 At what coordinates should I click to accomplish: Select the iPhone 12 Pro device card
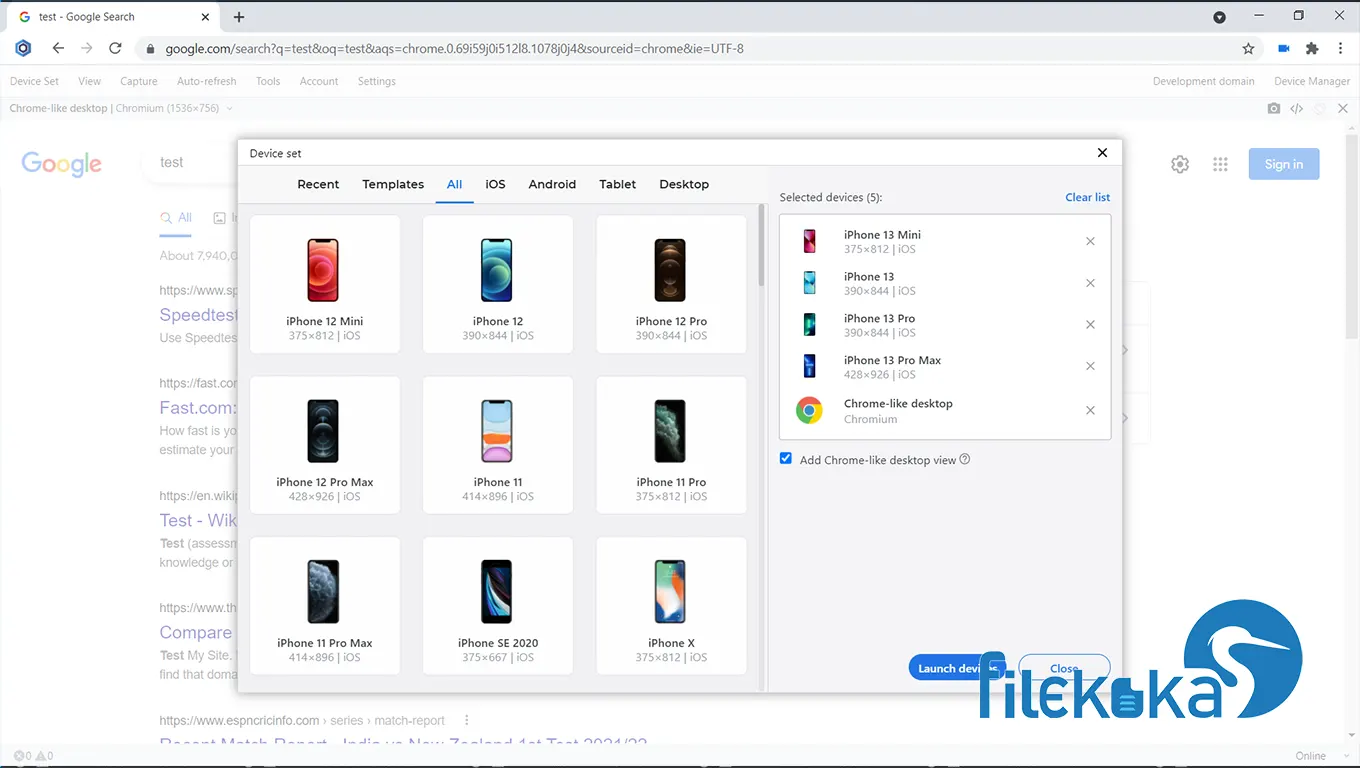click(x=671, y=284)
